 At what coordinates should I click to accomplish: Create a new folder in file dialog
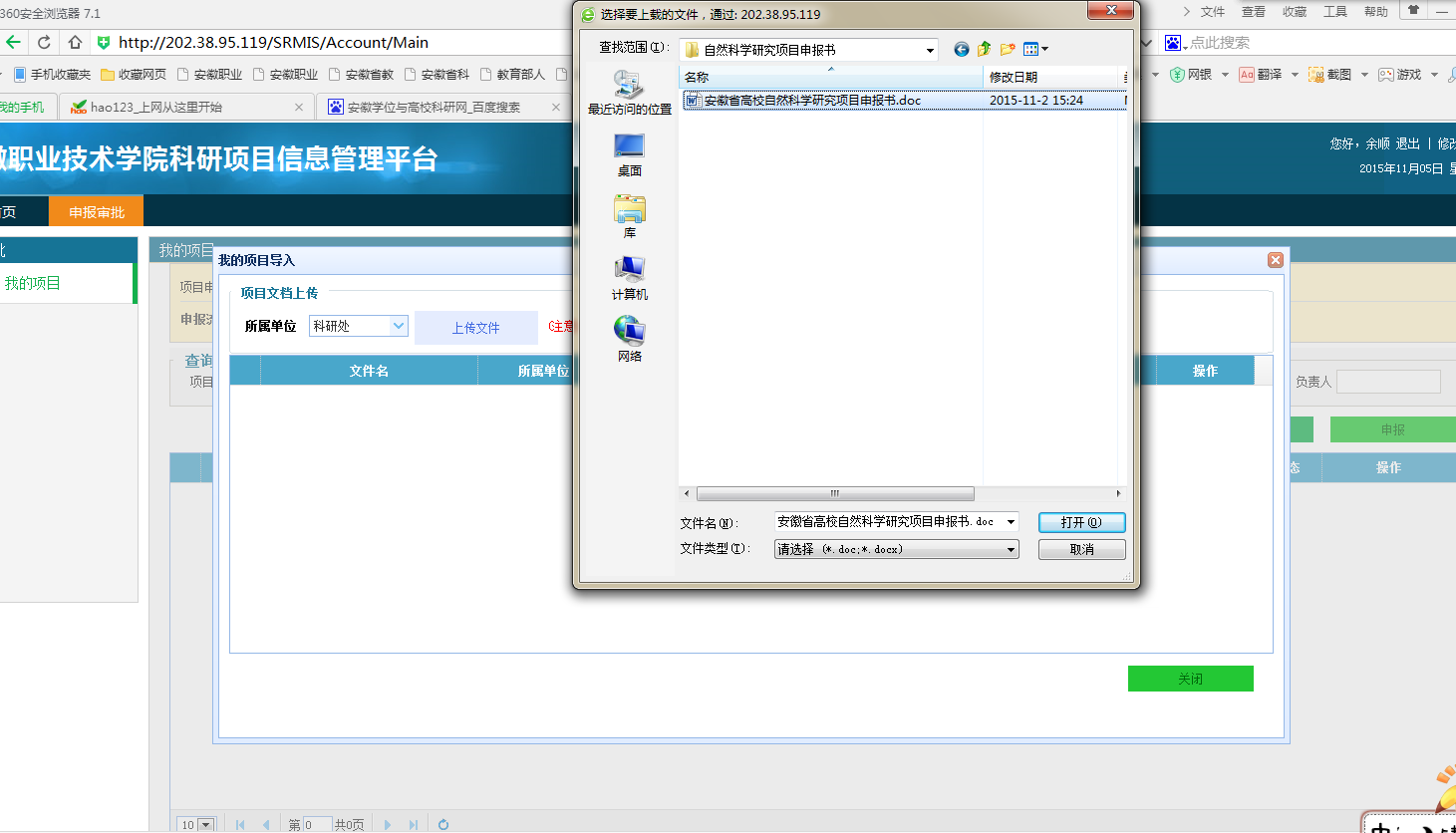(x=1008, y=49)
